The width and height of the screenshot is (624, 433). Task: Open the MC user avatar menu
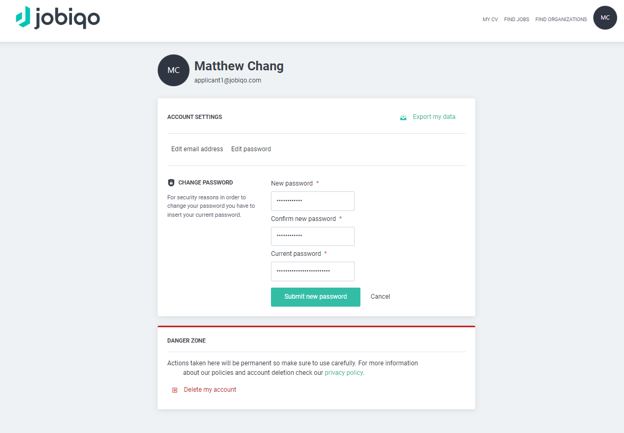605,18
